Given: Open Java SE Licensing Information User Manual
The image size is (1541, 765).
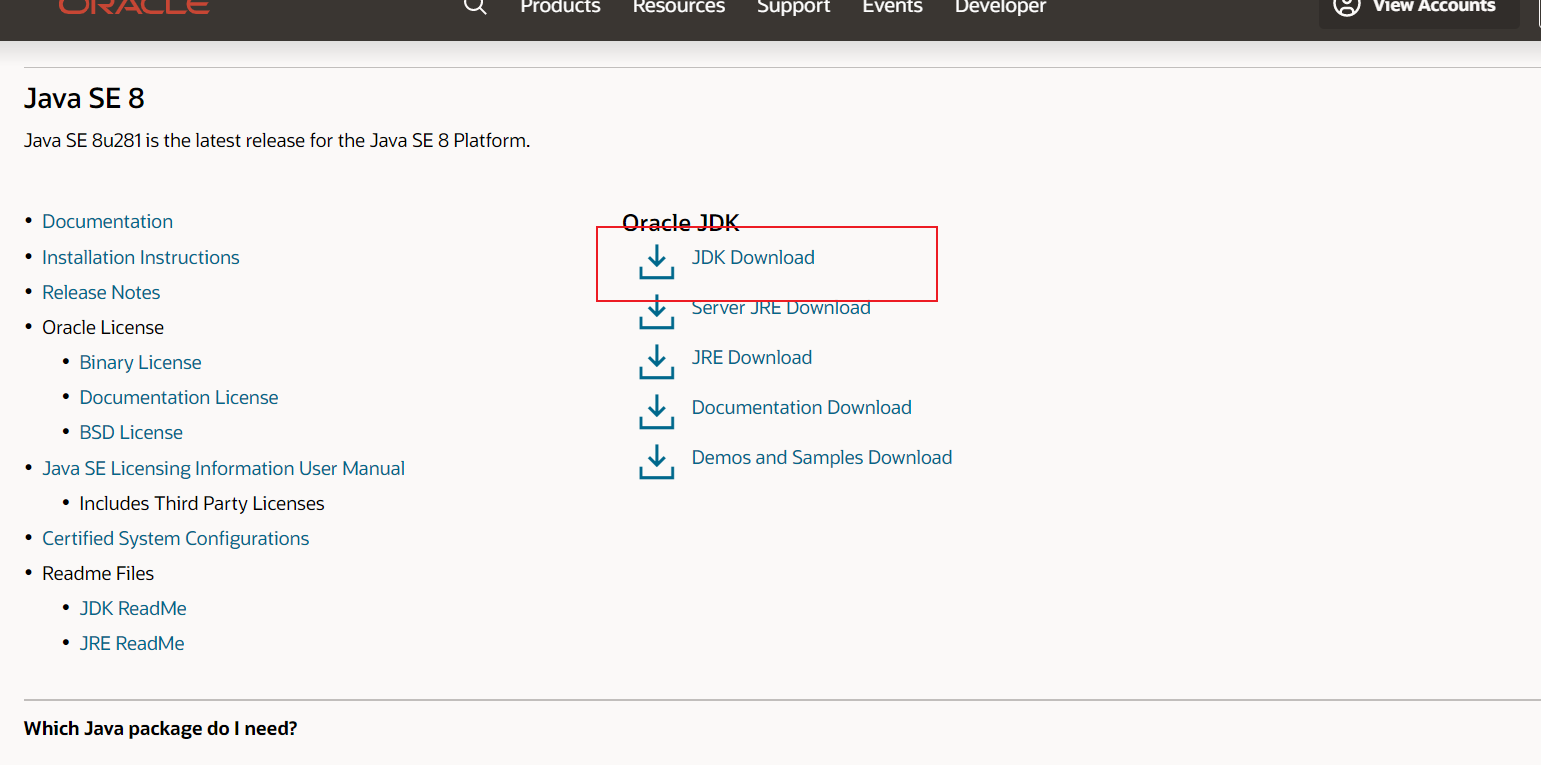Looking at the screenshot, I should pos(223,468).
